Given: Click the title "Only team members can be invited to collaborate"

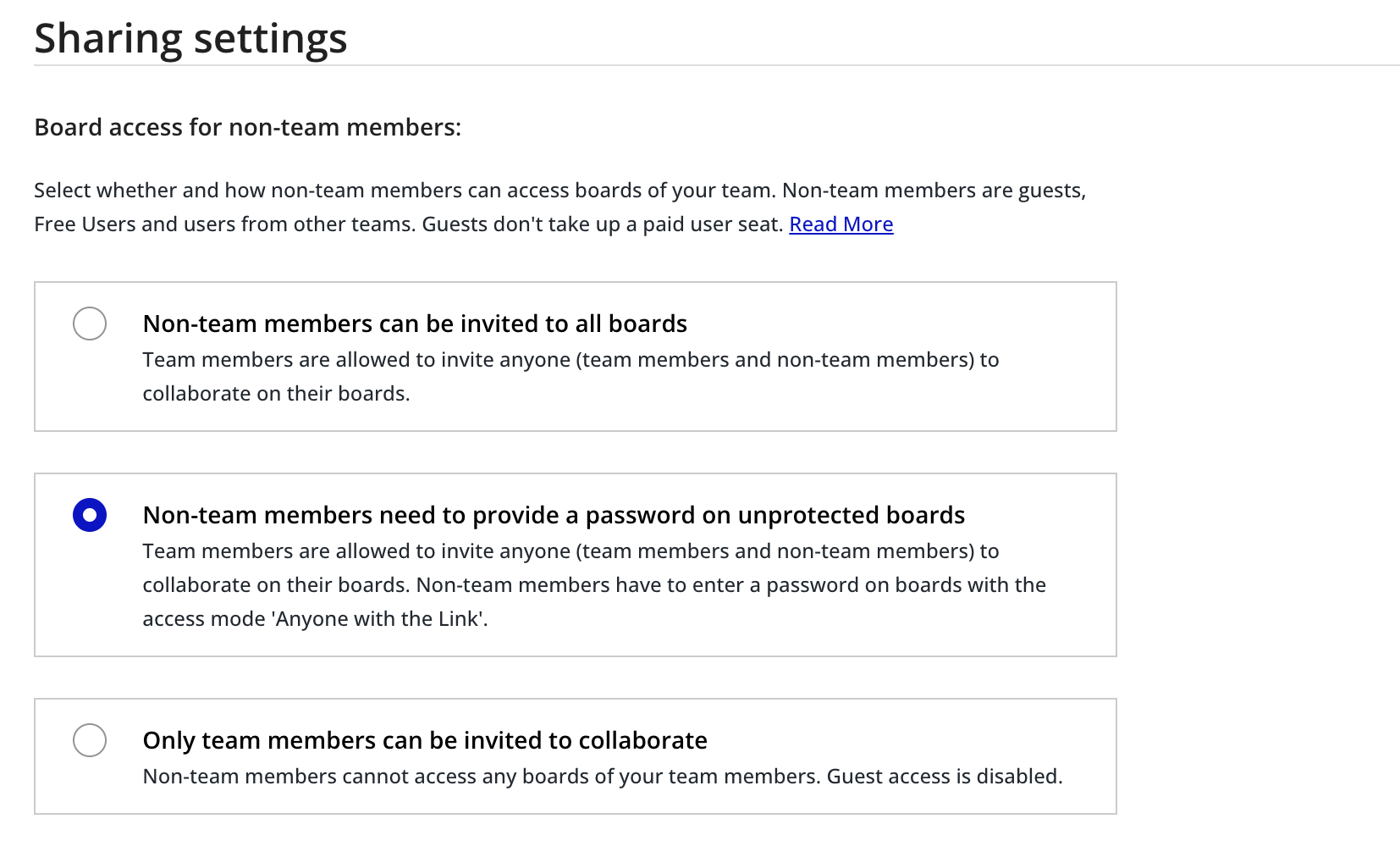Looking at the screenshot, I should click(425, 740).
